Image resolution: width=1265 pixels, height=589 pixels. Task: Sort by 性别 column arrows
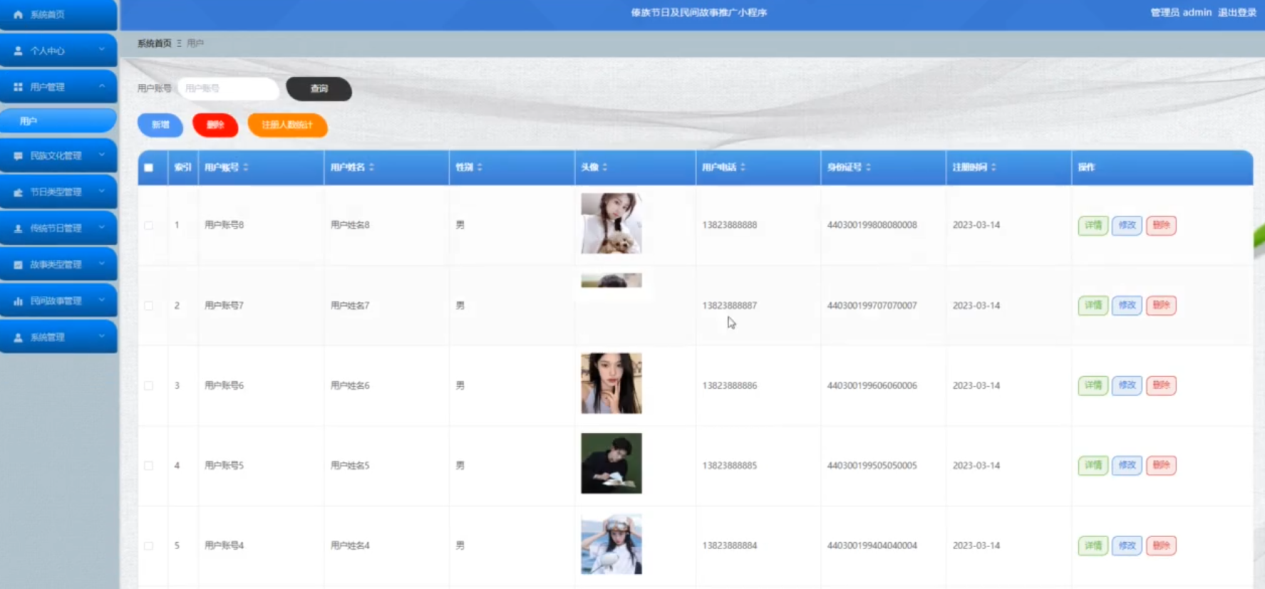point(480,168)
